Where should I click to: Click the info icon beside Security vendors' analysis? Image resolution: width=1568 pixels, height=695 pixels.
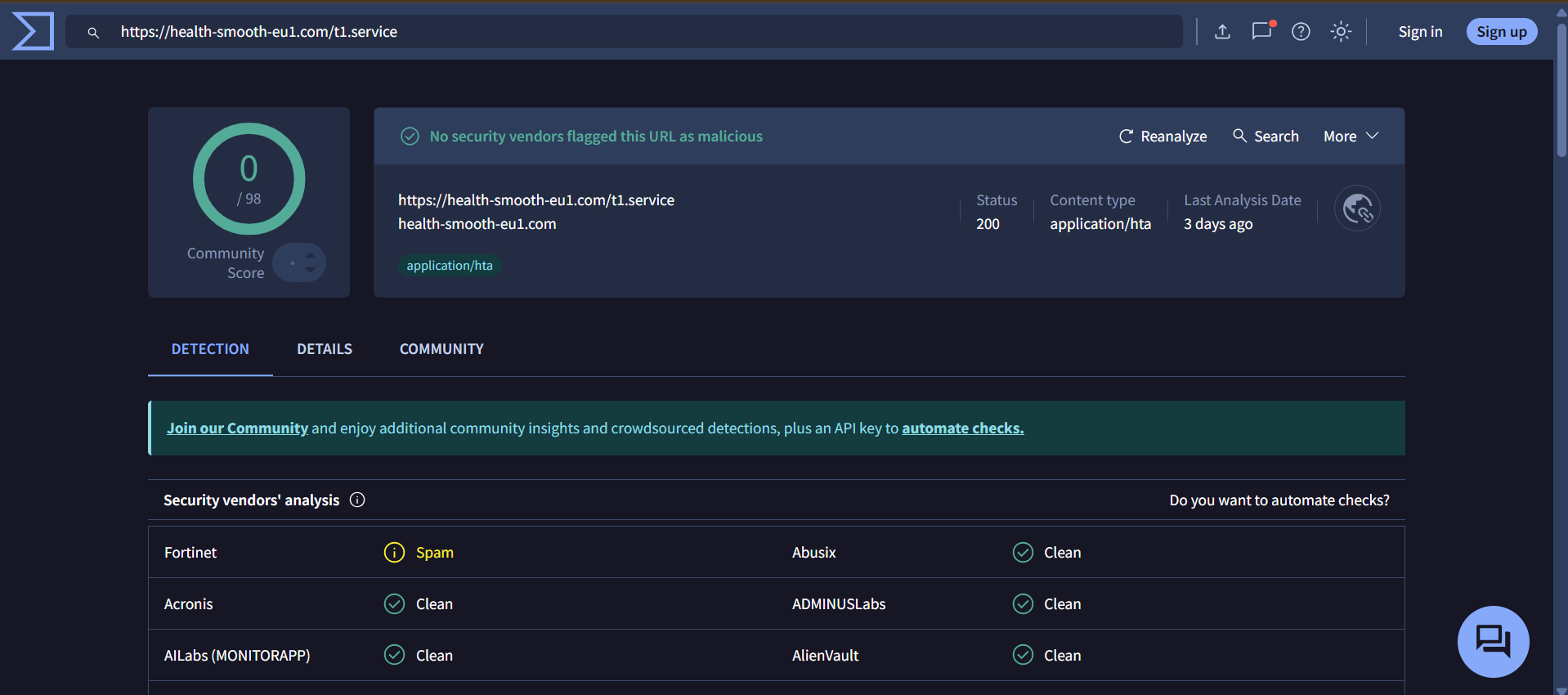[x=357, y=500]
